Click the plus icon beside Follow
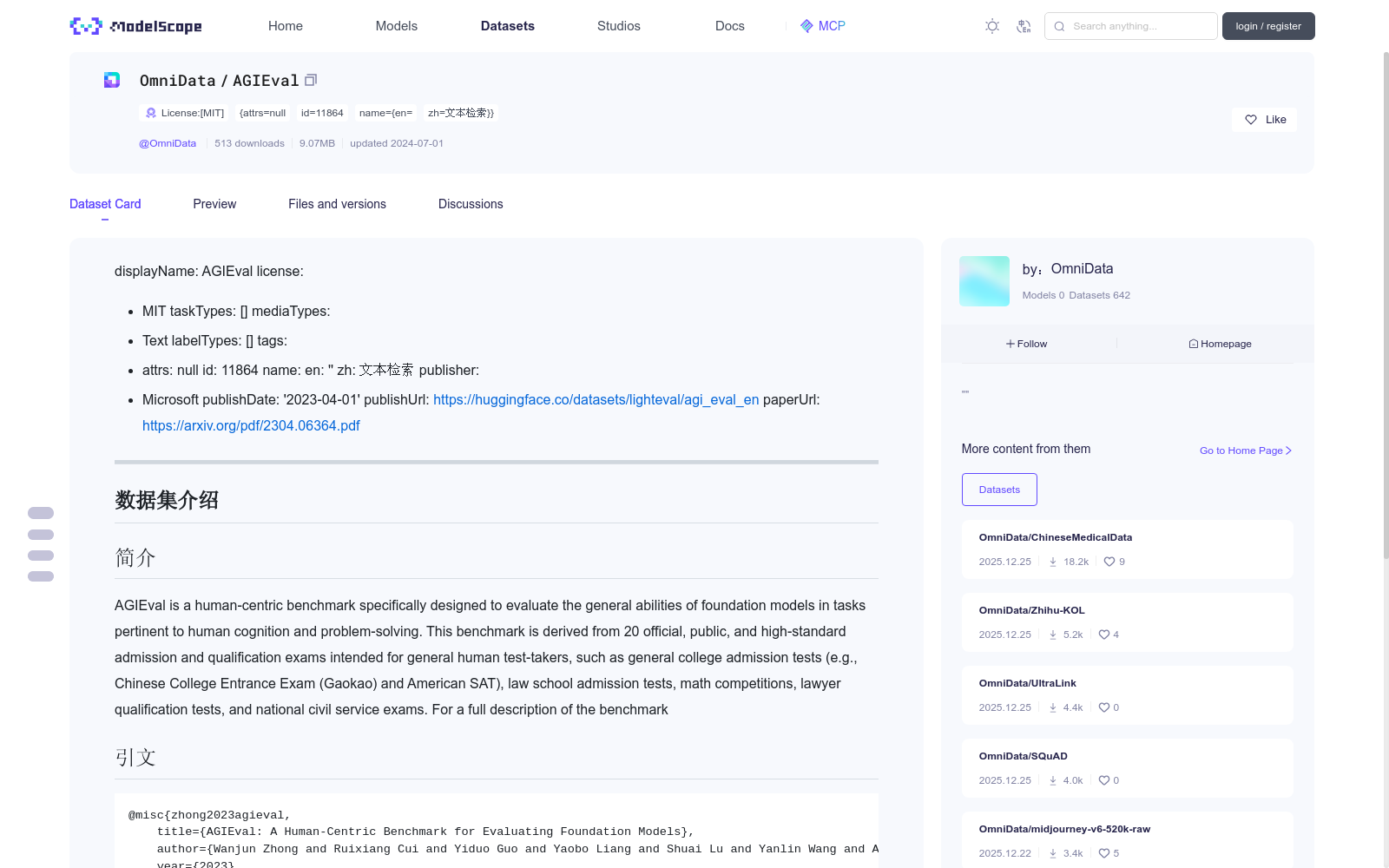 pos(1010,344)
